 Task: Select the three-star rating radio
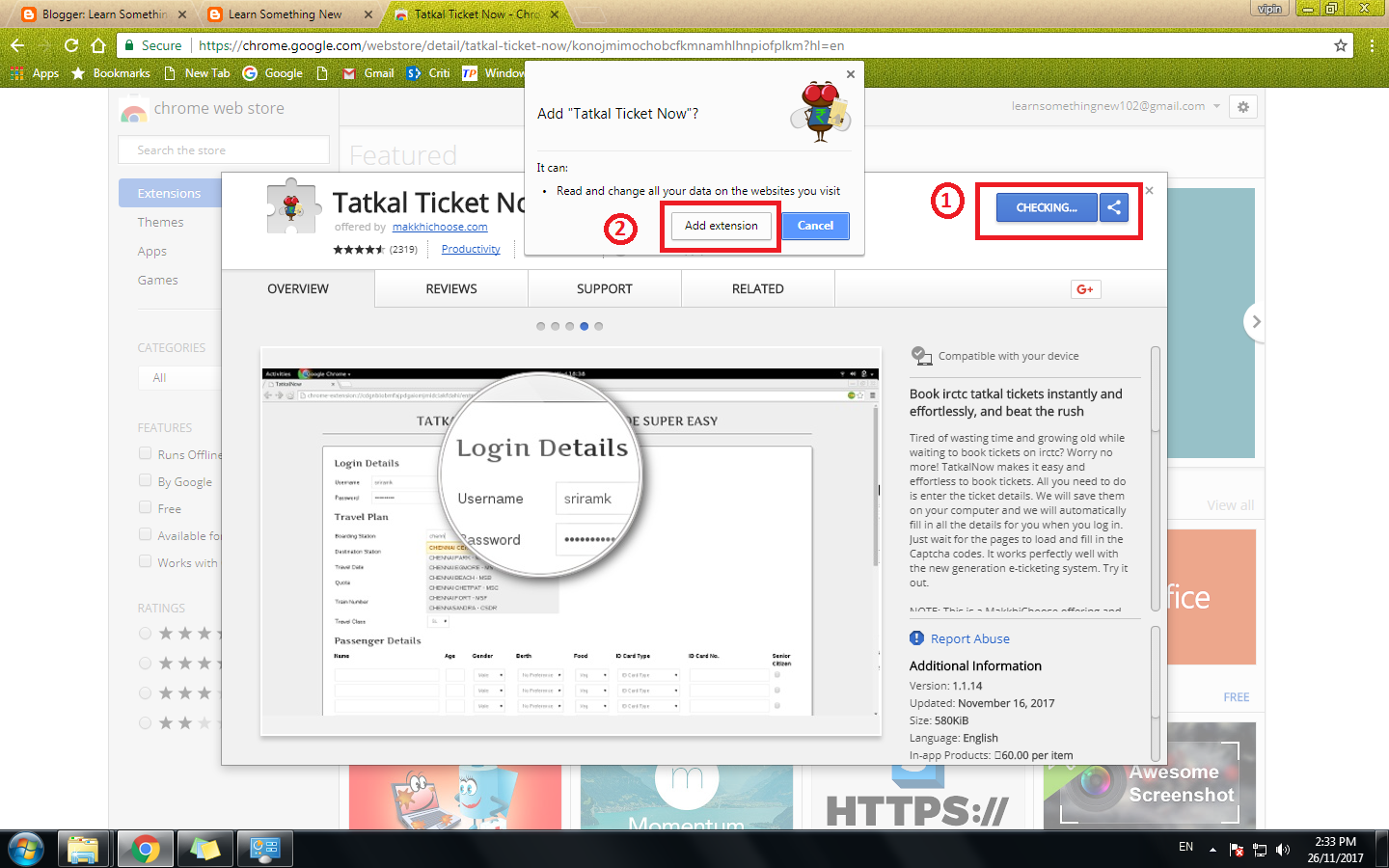click(x=145, y=693)
